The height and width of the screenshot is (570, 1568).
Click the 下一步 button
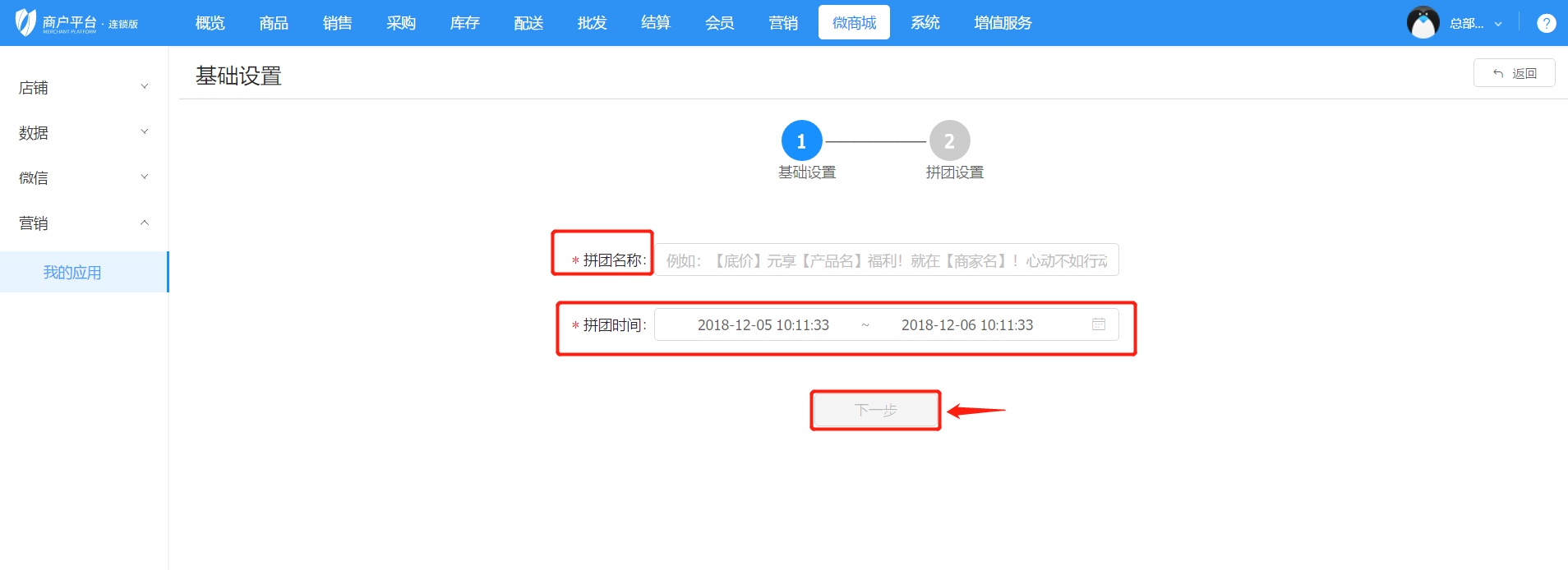click(875, 410)
